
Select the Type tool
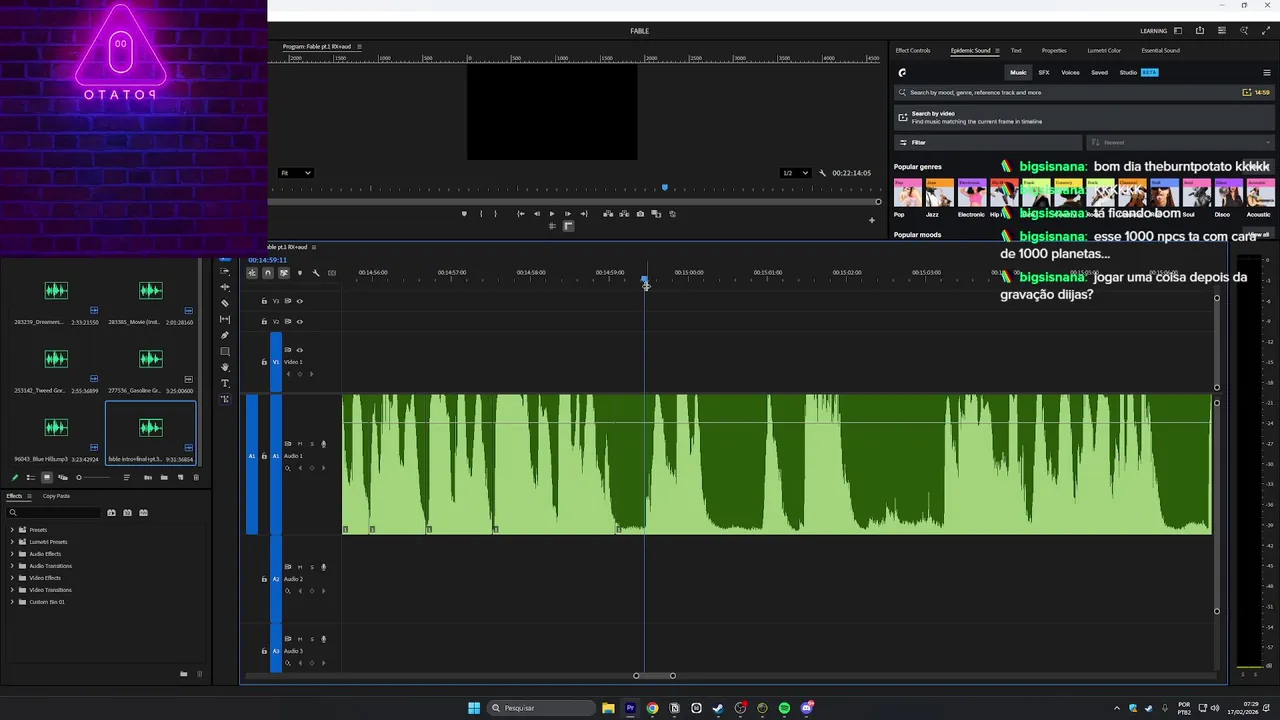tap(225, 383)
